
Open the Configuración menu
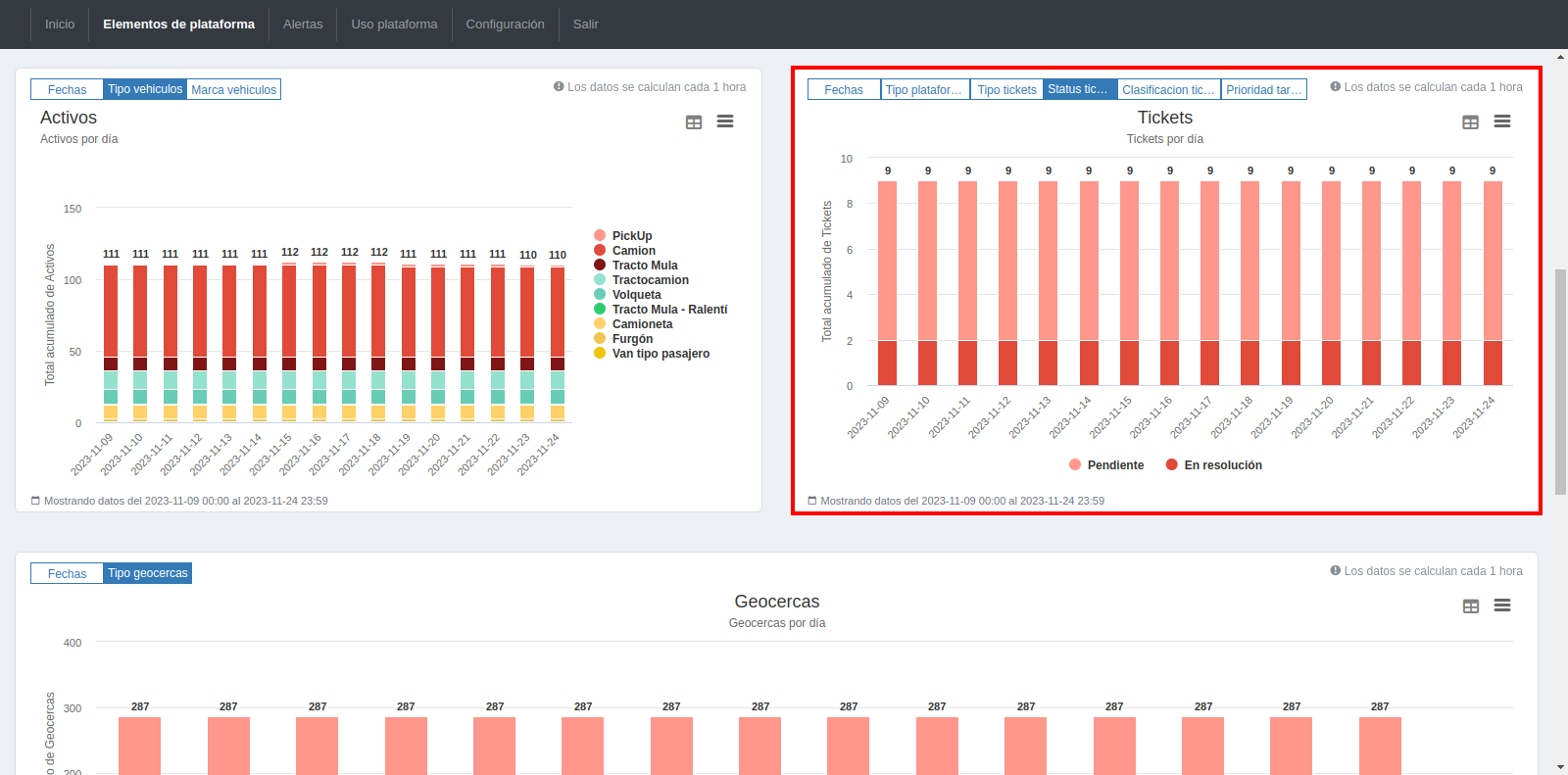coord(505,24)
